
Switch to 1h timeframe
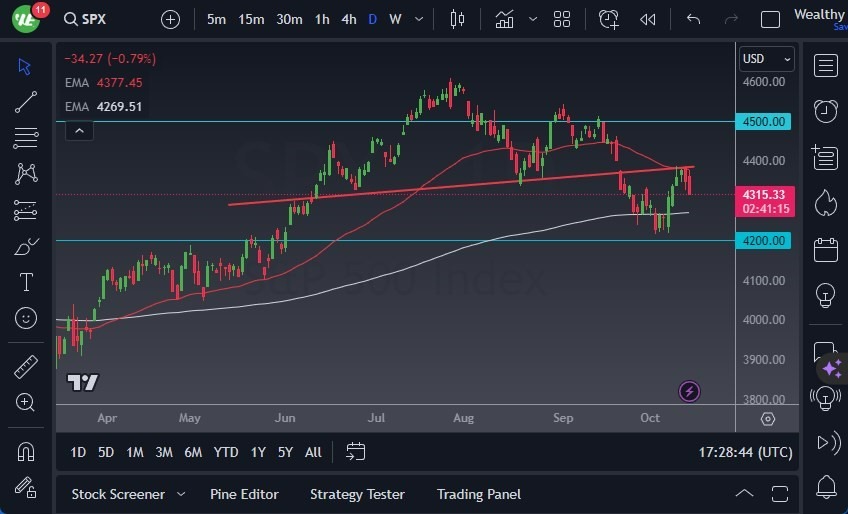point(322,19)
